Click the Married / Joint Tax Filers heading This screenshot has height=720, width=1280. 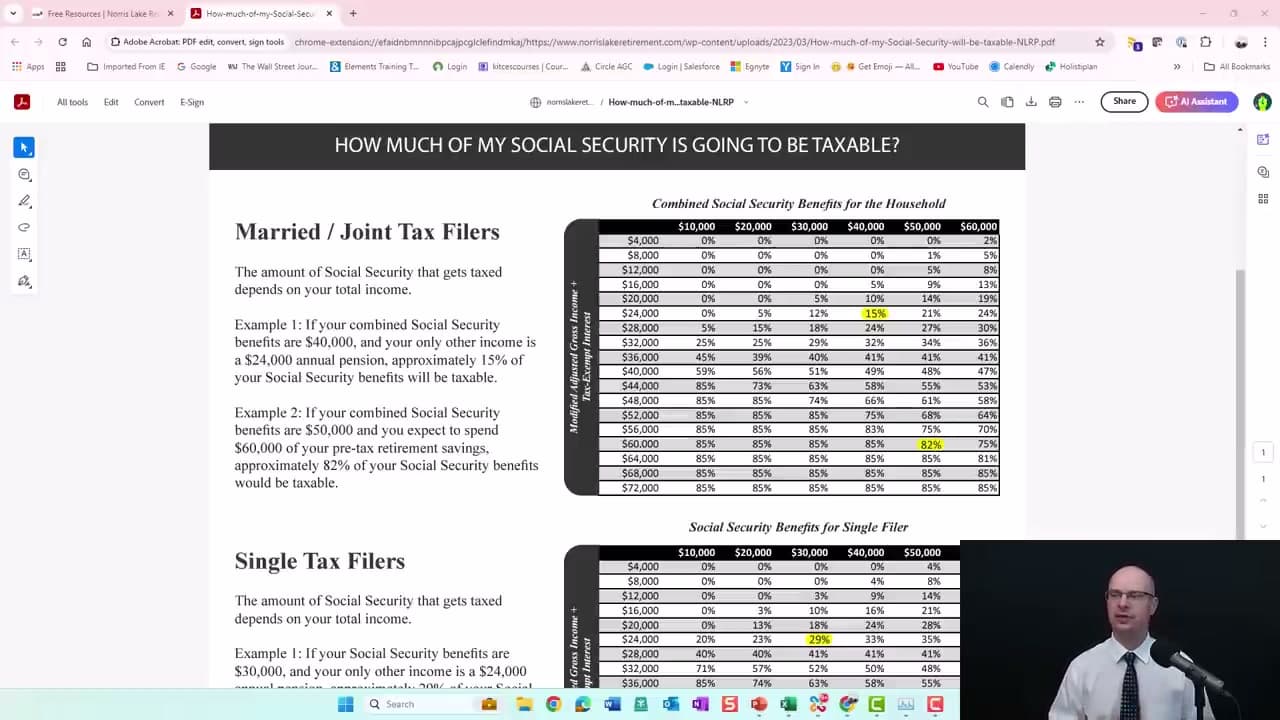coord(367,232)
